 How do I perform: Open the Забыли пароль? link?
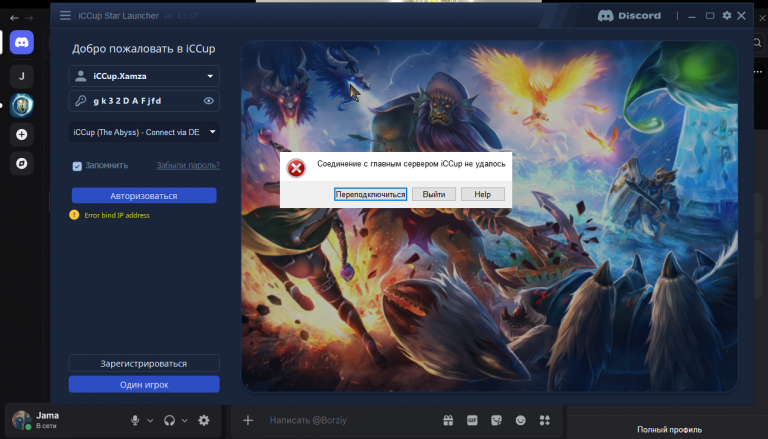pos(188,166)
